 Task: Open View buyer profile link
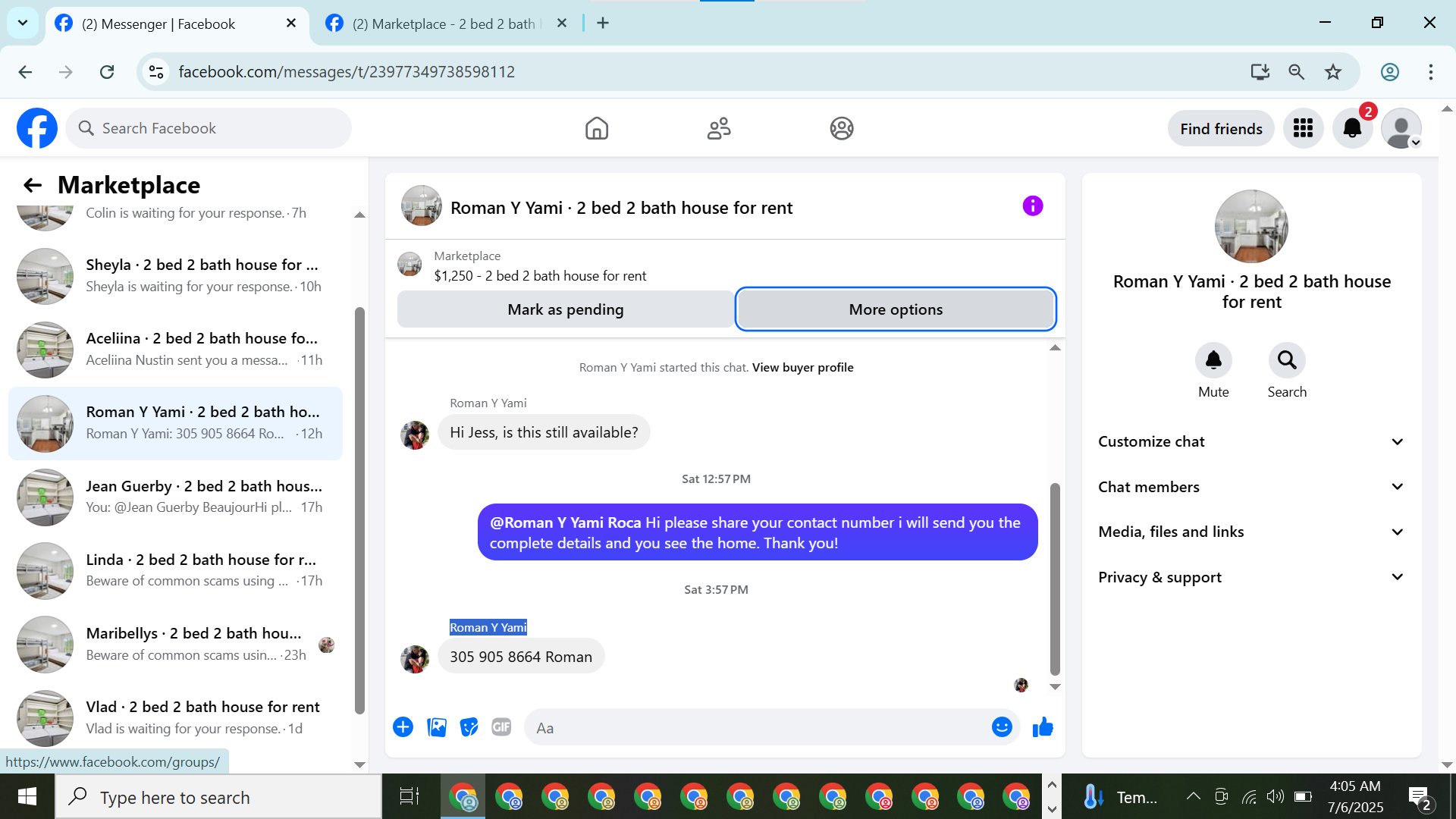[x=802, y=368]
